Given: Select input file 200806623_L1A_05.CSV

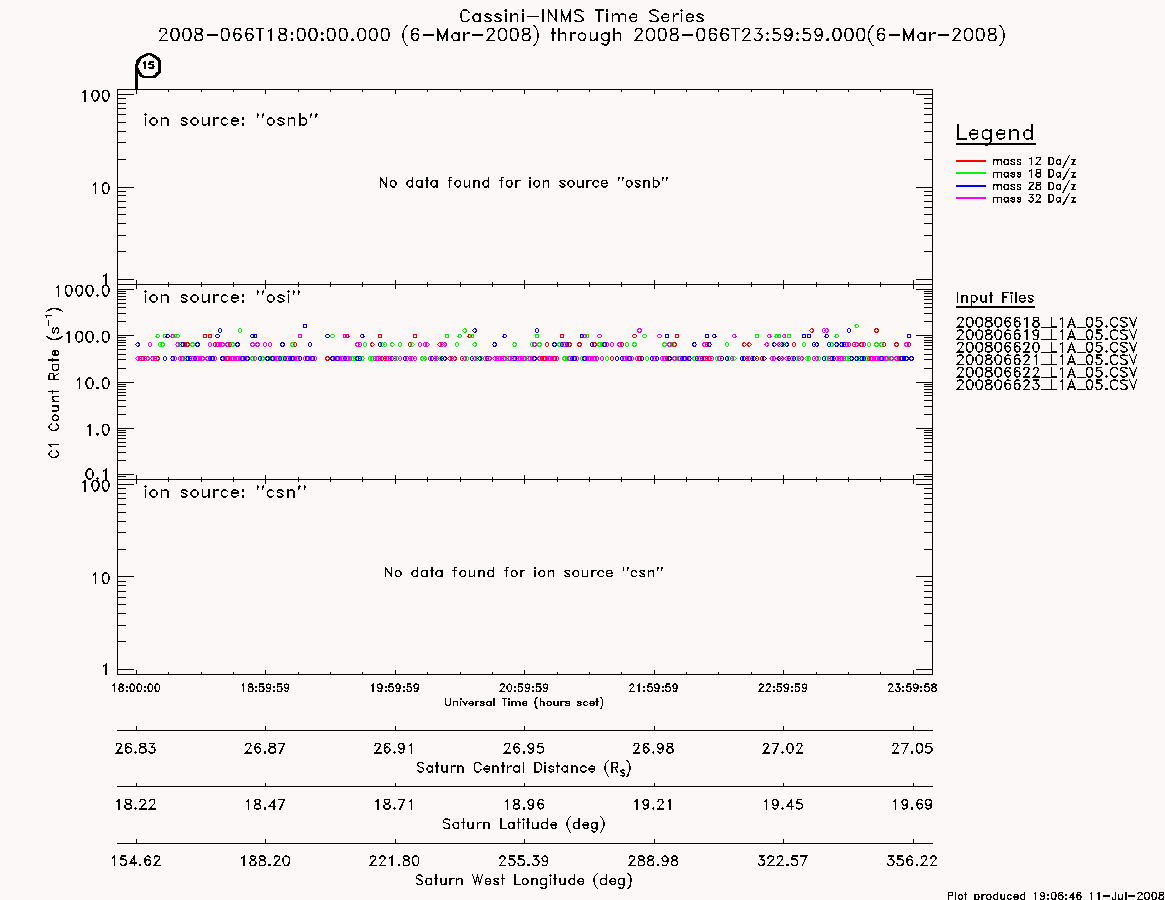Looking at the screenshot, I should (1046, 386).
